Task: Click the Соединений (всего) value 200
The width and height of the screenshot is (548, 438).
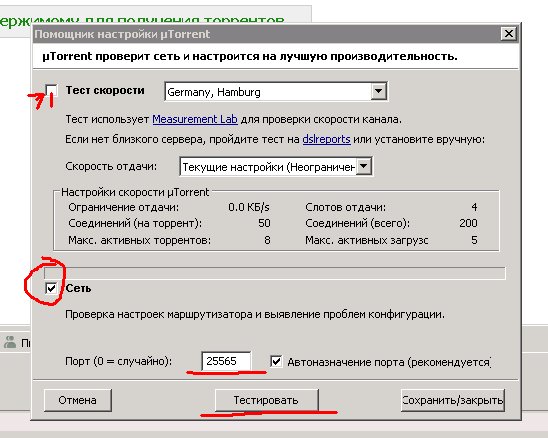Action: (468, 223)
